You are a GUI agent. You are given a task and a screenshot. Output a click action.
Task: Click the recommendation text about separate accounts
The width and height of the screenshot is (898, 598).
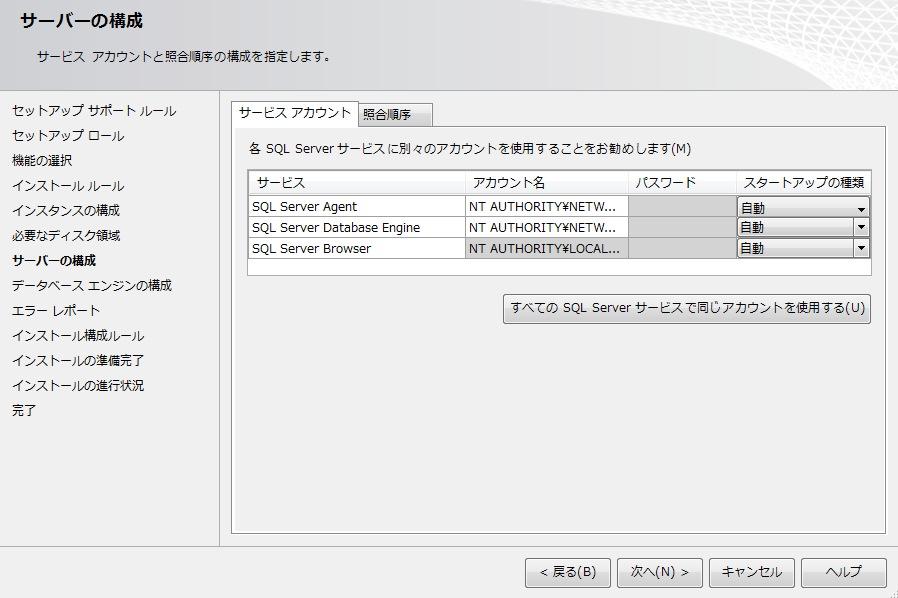[470, 149]
